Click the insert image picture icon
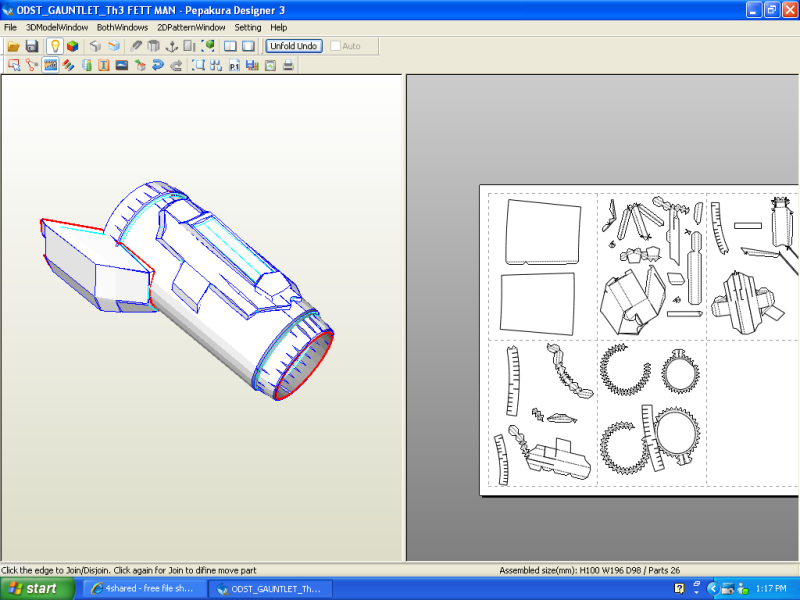The image size is (800, 600). pos(121,65)
